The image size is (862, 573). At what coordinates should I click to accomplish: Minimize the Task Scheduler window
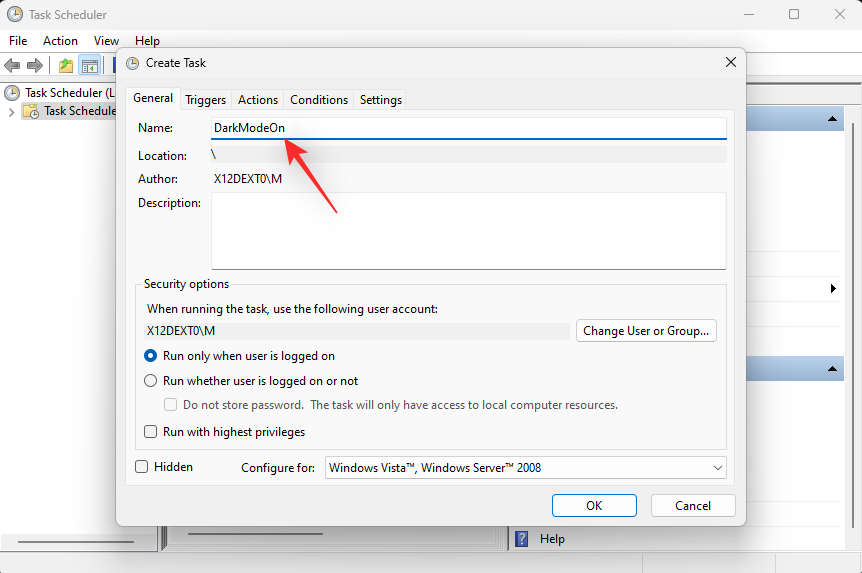point(748,14)
